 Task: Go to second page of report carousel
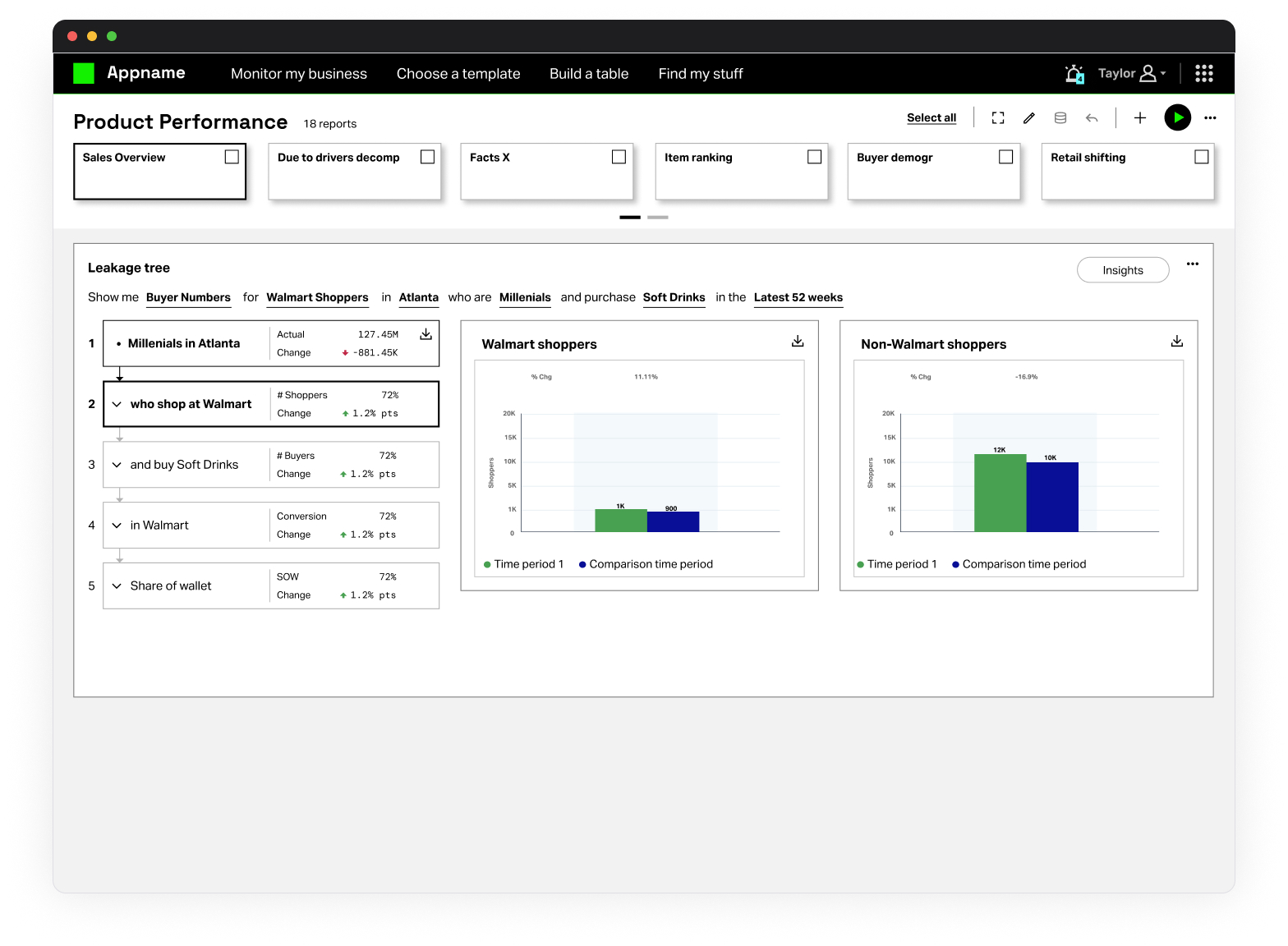click(657, 218)
